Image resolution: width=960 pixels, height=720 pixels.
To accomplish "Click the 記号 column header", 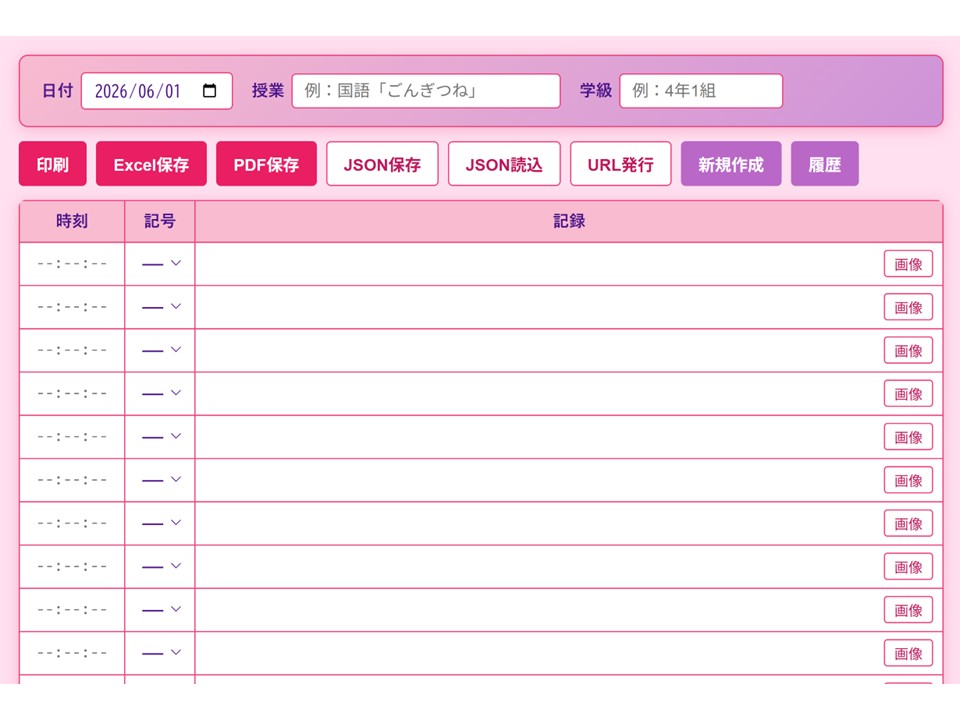I will pos(160,221).
